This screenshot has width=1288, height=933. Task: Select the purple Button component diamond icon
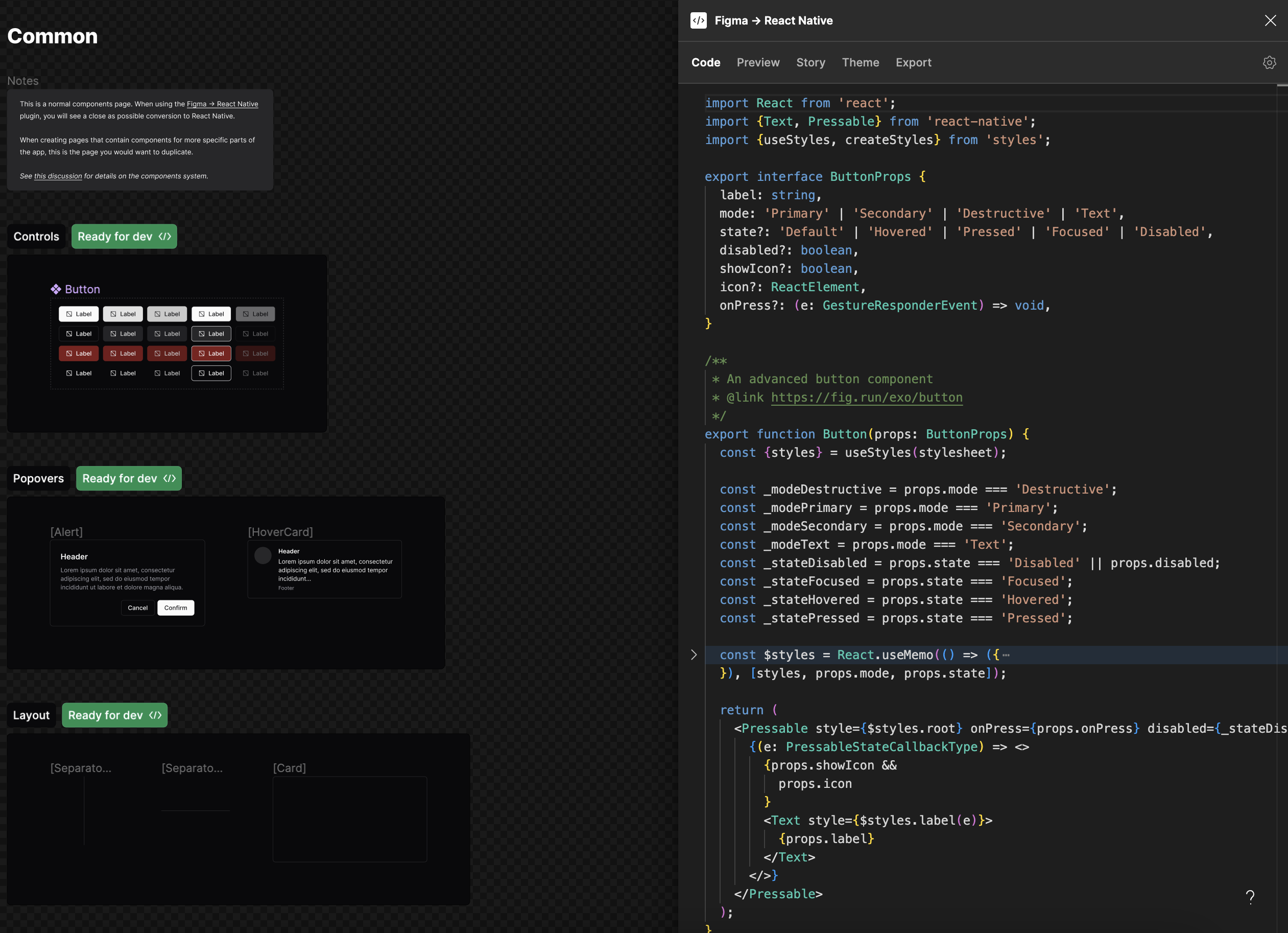point(57,289)
